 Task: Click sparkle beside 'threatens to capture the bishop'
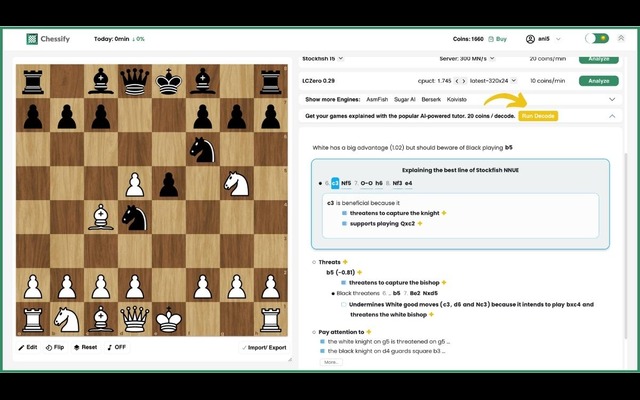(x=444, y=282)
